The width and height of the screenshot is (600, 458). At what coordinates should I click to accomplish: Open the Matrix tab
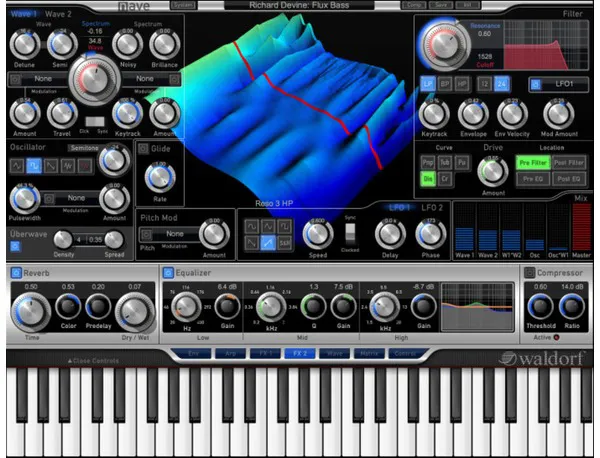(369, 354)
